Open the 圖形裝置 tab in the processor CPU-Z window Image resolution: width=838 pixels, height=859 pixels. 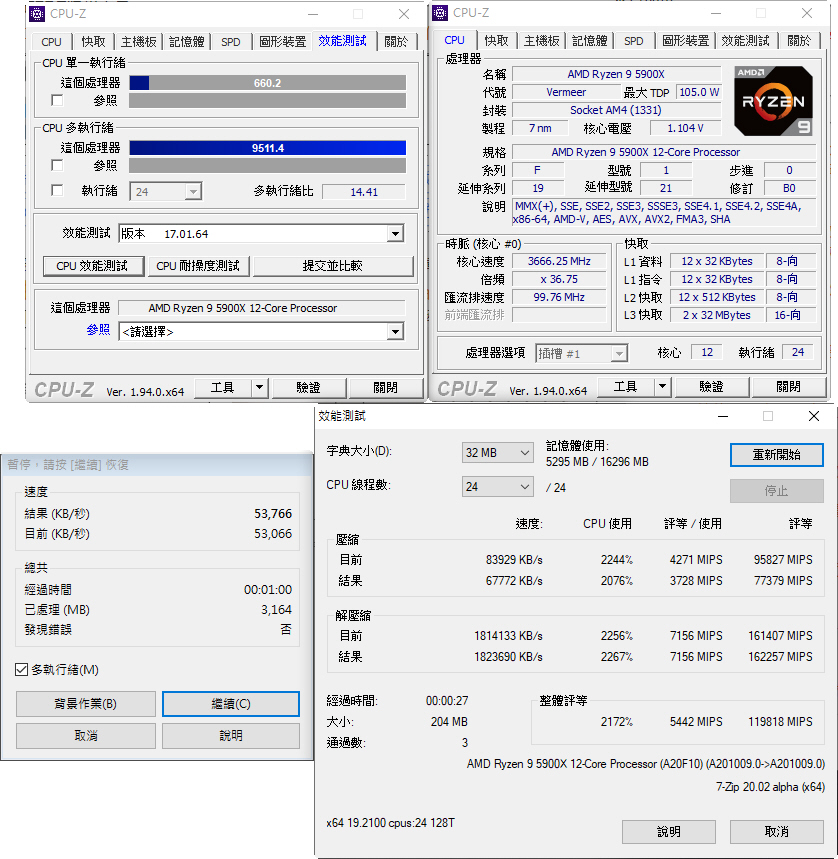pyautogui.click(x=686, y=41)
